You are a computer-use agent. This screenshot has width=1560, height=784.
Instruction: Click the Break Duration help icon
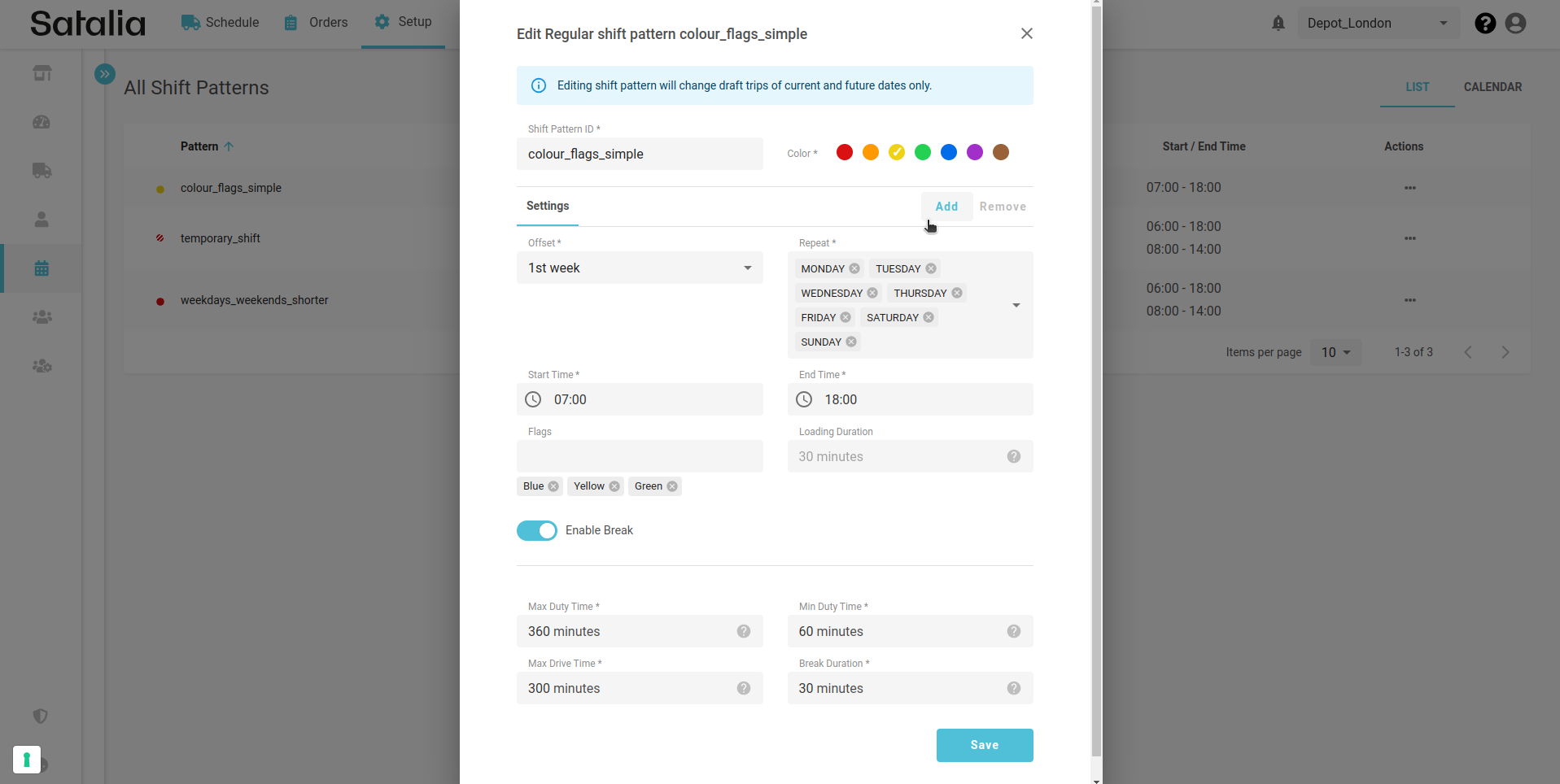(x=1014, y=688)
